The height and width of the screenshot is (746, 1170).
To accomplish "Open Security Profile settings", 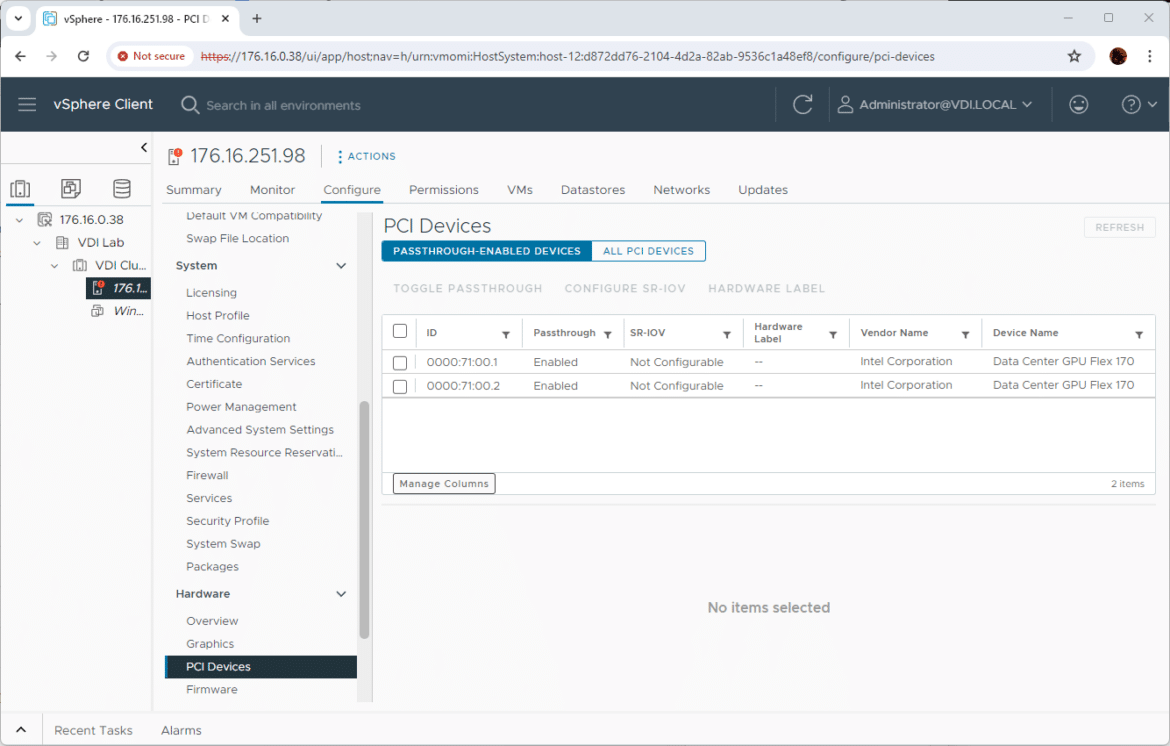I will [x=228, y=521].
